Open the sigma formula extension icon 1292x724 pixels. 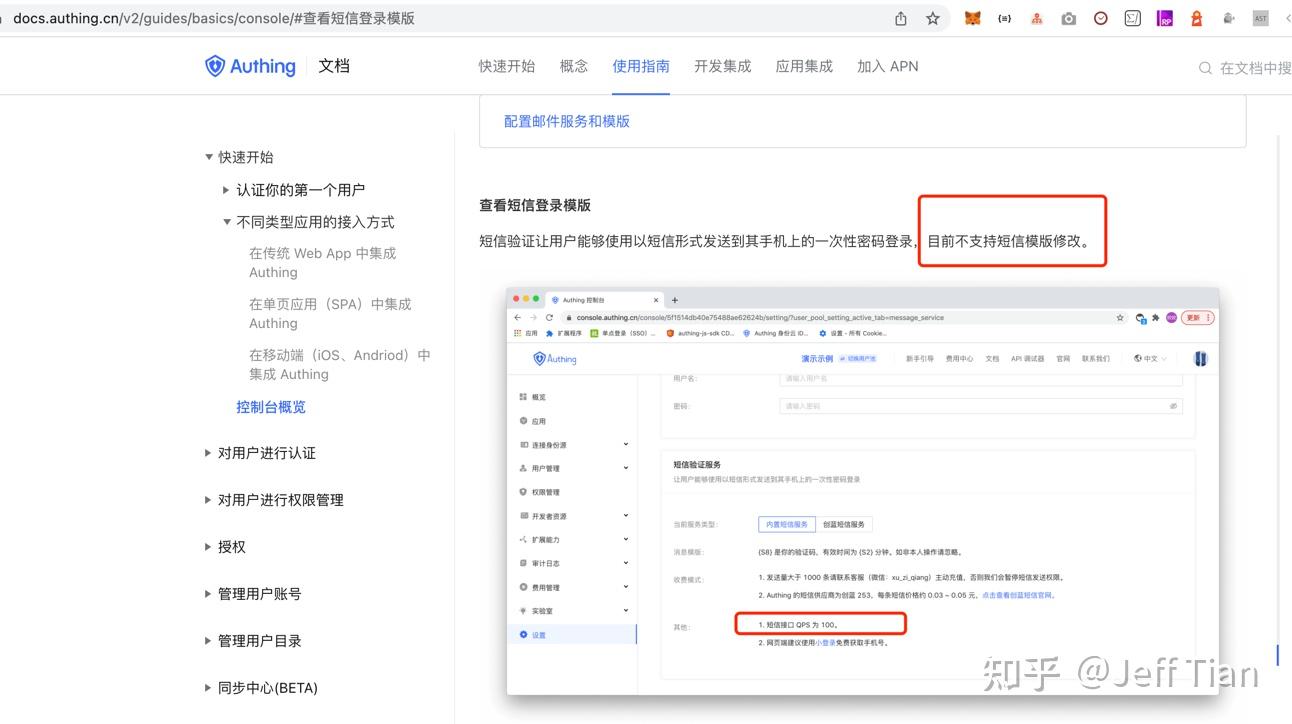click(x=1133, y=18)
